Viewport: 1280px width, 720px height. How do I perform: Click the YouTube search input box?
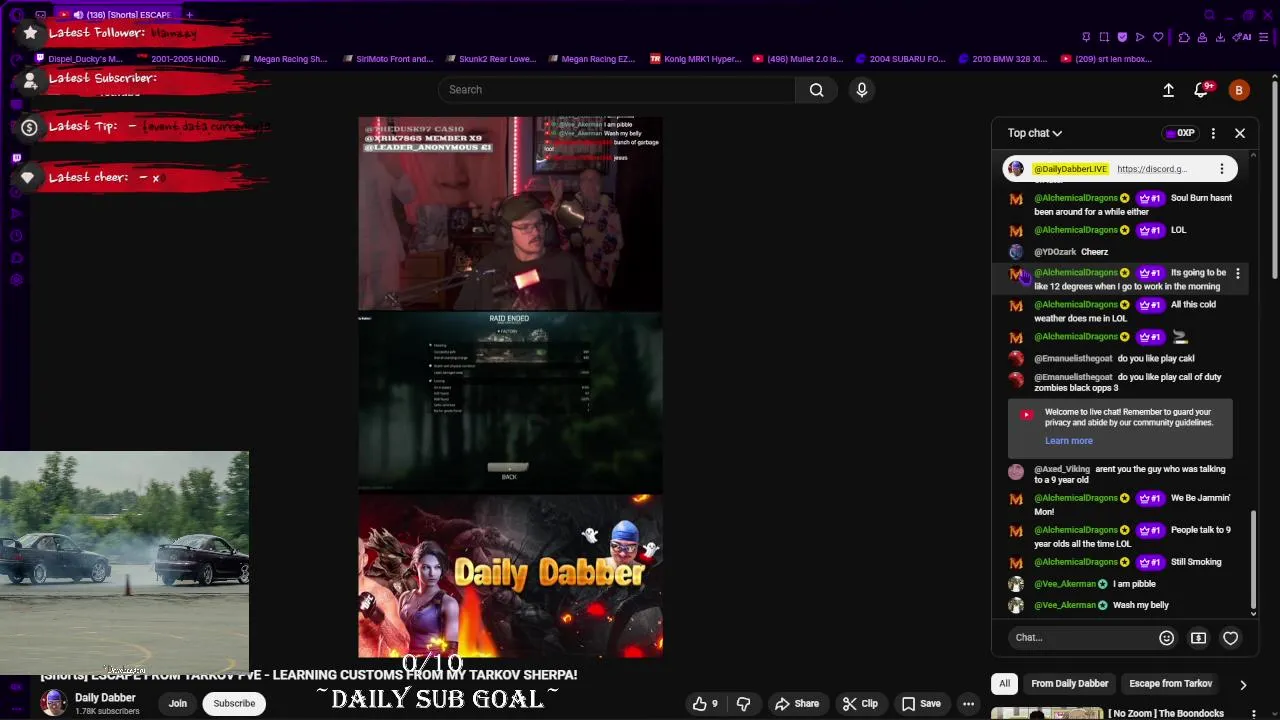[x=617, y=90]
